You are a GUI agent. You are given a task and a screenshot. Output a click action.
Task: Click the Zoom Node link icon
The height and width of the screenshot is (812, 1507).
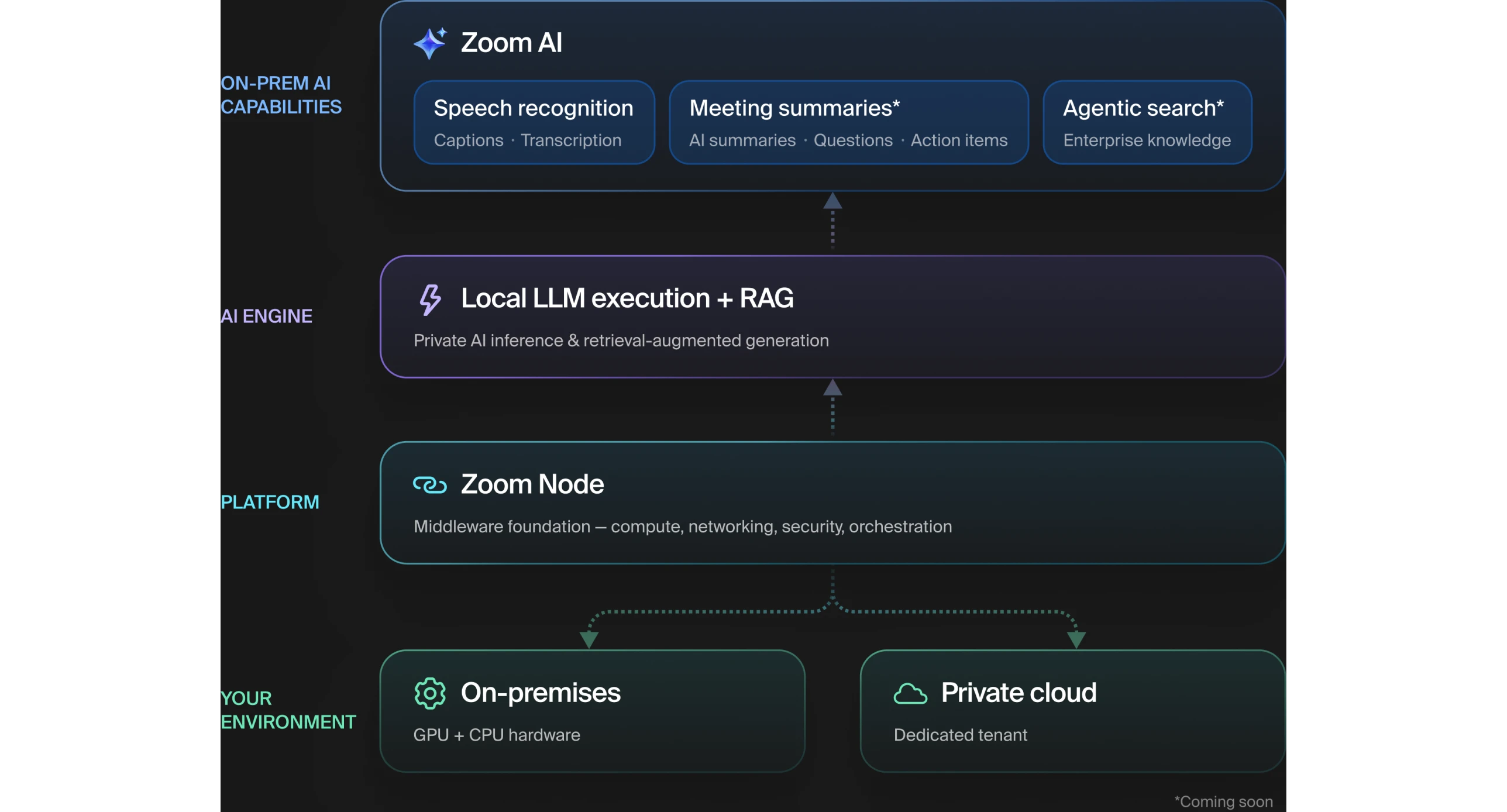point(430,485)
